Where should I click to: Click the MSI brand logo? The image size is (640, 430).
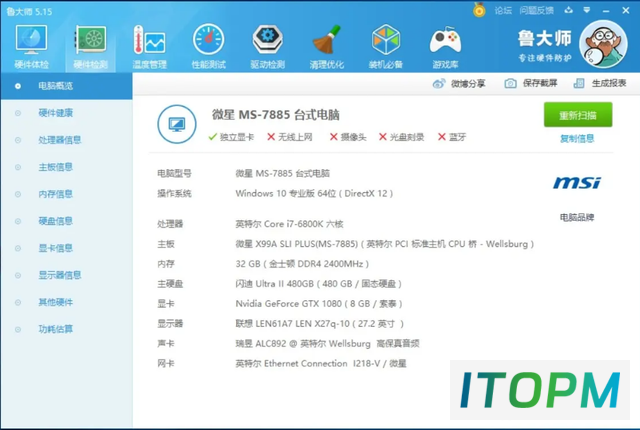577,182
